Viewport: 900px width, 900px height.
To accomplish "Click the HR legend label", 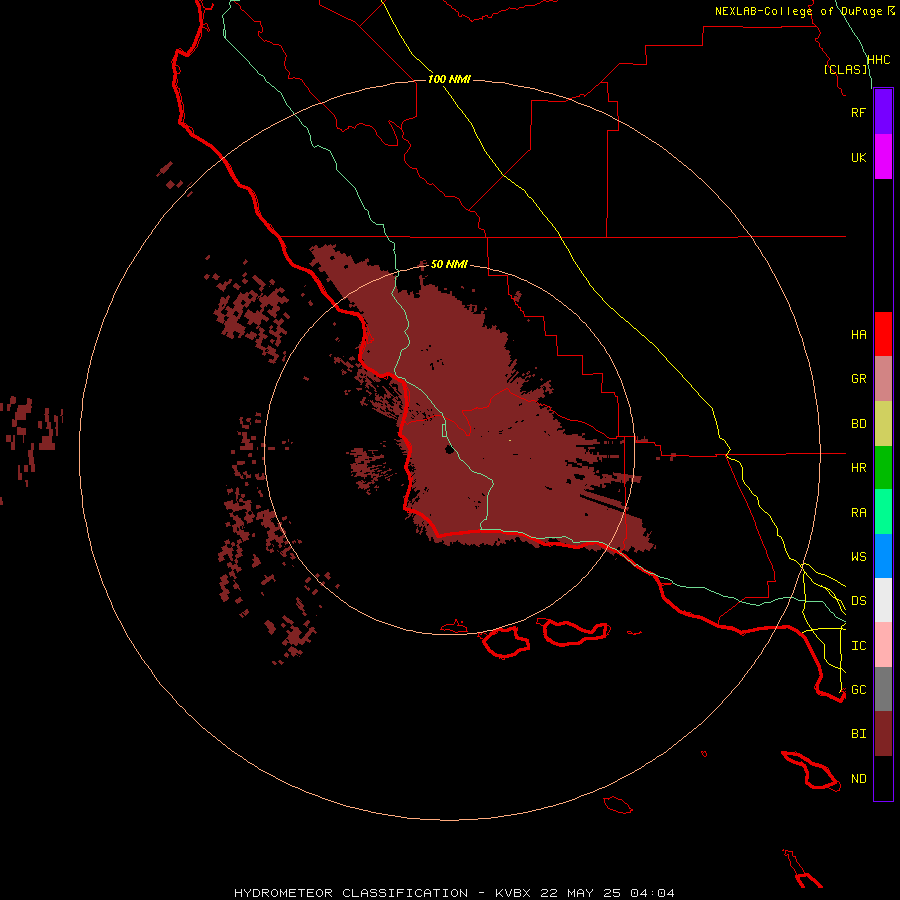I will point(858,468).
